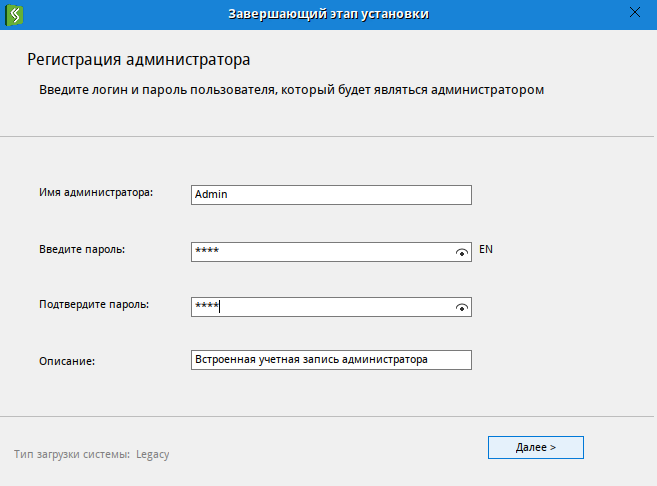
Task: Close the installation dialog window
Action: [x=634, y=13]
